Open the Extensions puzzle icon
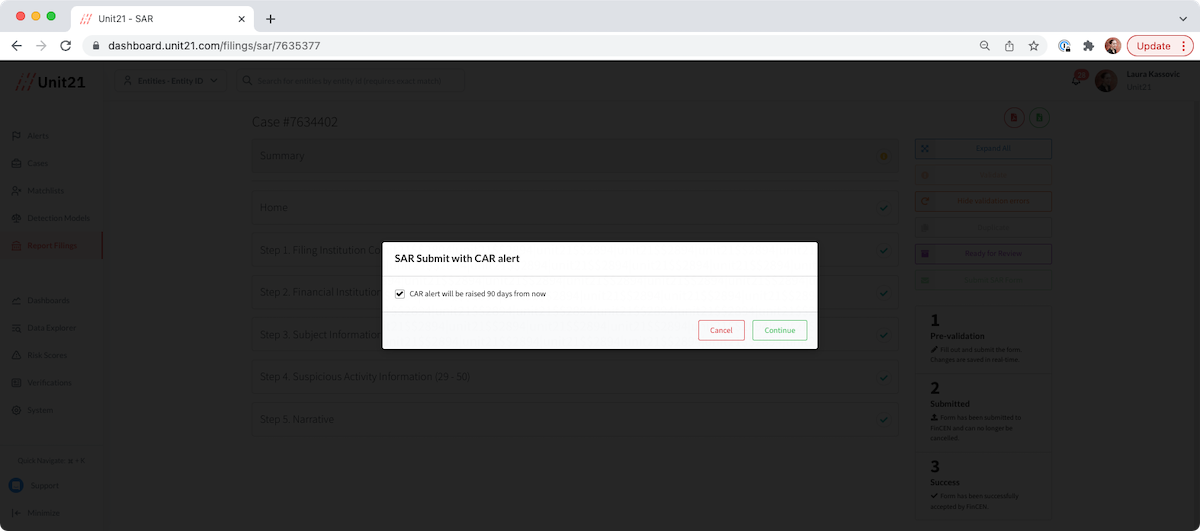1200x531 pixels. [1089, 46]
